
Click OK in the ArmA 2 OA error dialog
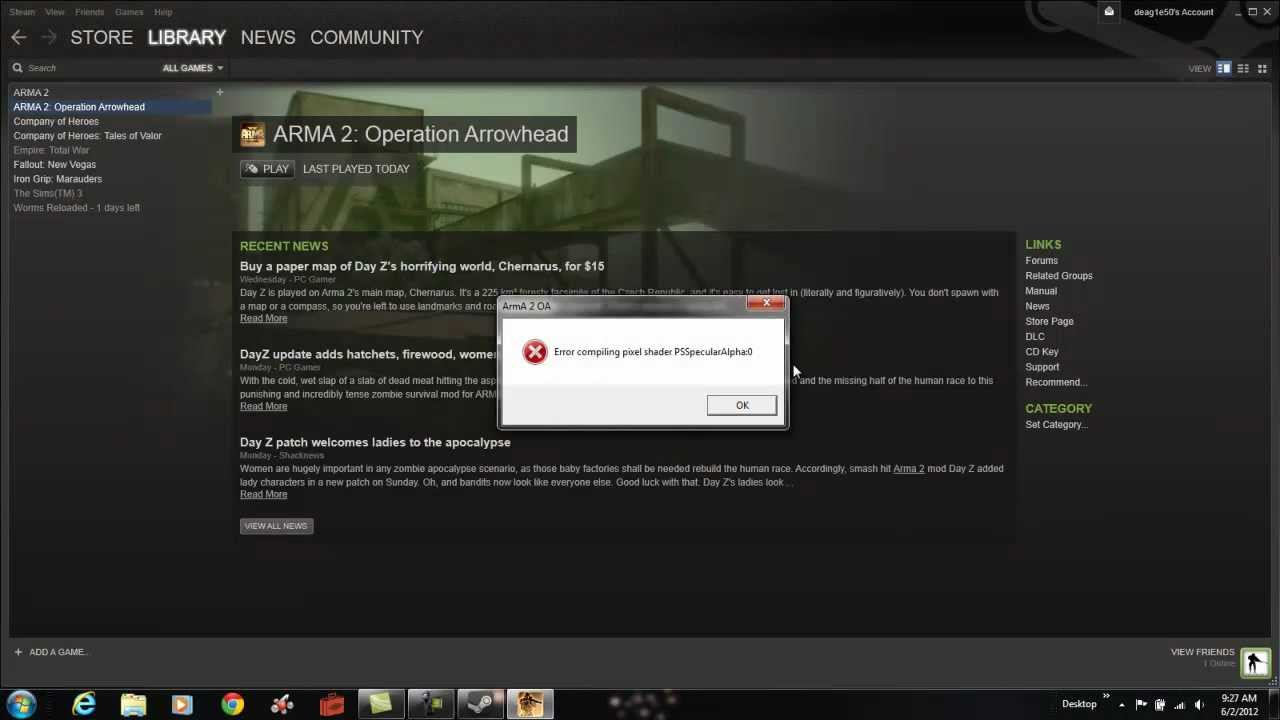[741, 405]
